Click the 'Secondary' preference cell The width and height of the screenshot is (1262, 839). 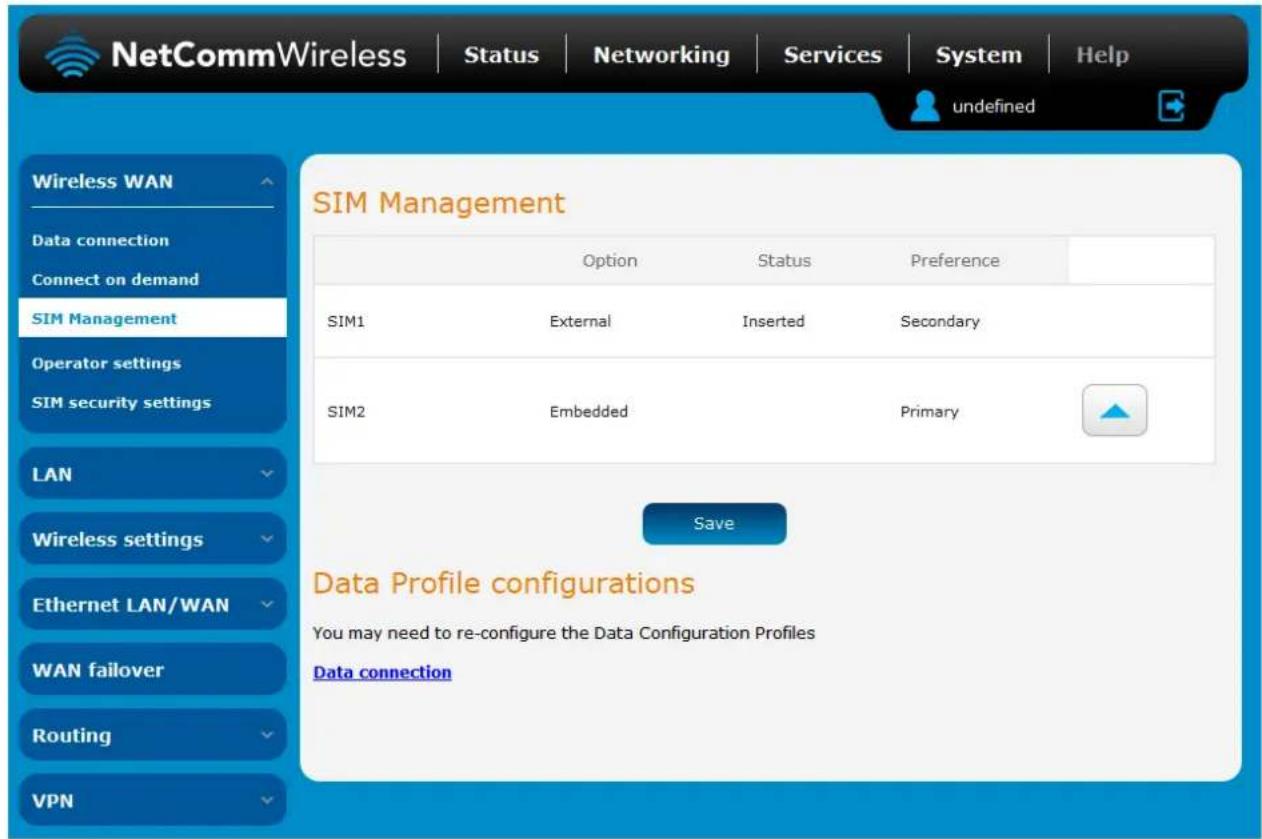pyautogui.click(x=940, y=322)
